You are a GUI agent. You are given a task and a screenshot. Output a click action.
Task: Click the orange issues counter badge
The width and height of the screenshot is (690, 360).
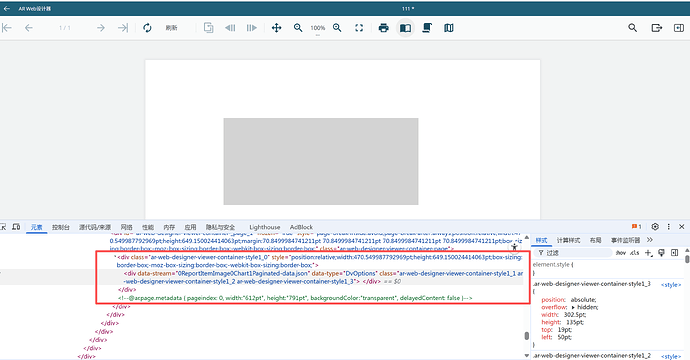click(x=636, y=227)
